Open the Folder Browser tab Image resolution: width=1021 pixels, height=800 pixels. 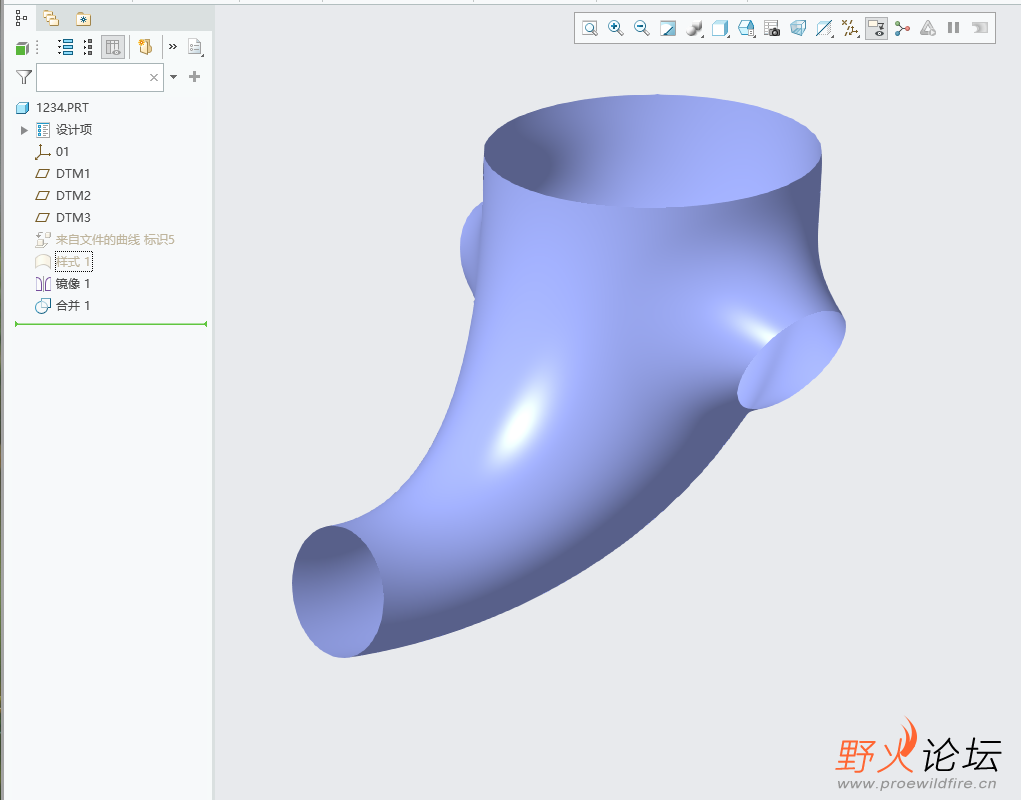[x=51, y=18]
